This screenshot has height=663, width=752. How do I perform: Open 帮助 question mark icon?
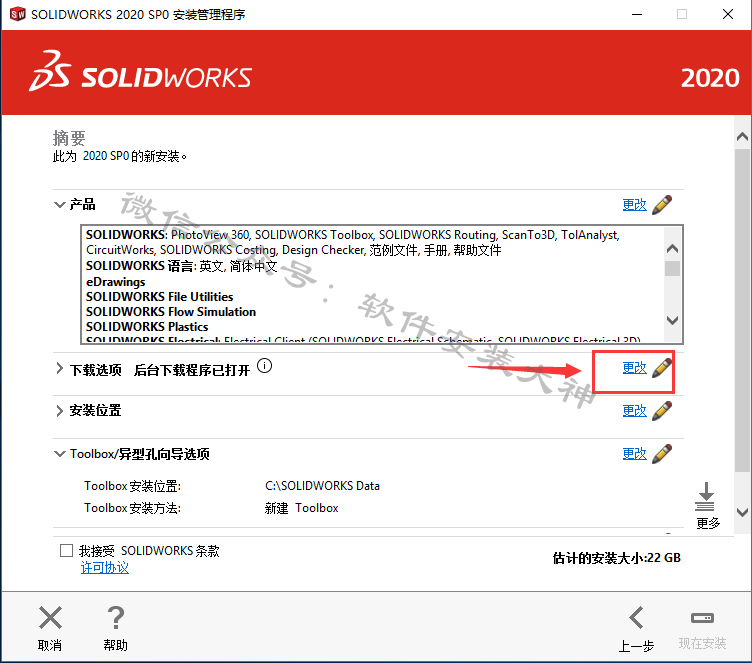(x=116, y=617)
